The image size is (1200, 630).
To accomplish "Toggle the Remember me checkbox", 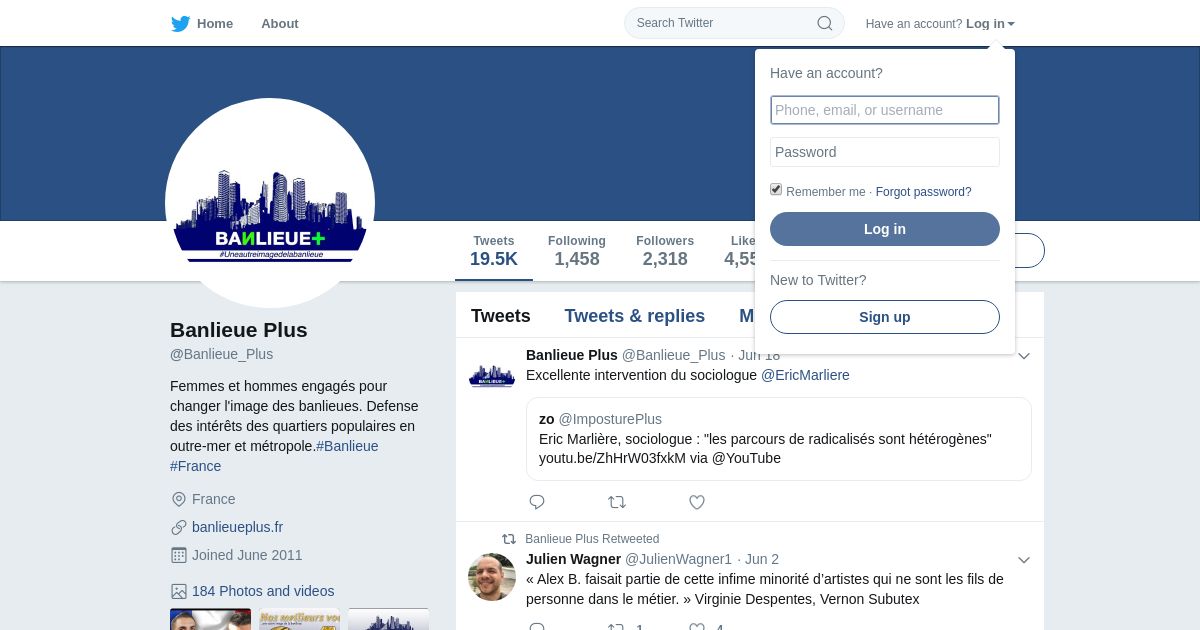I will (776, 190).
